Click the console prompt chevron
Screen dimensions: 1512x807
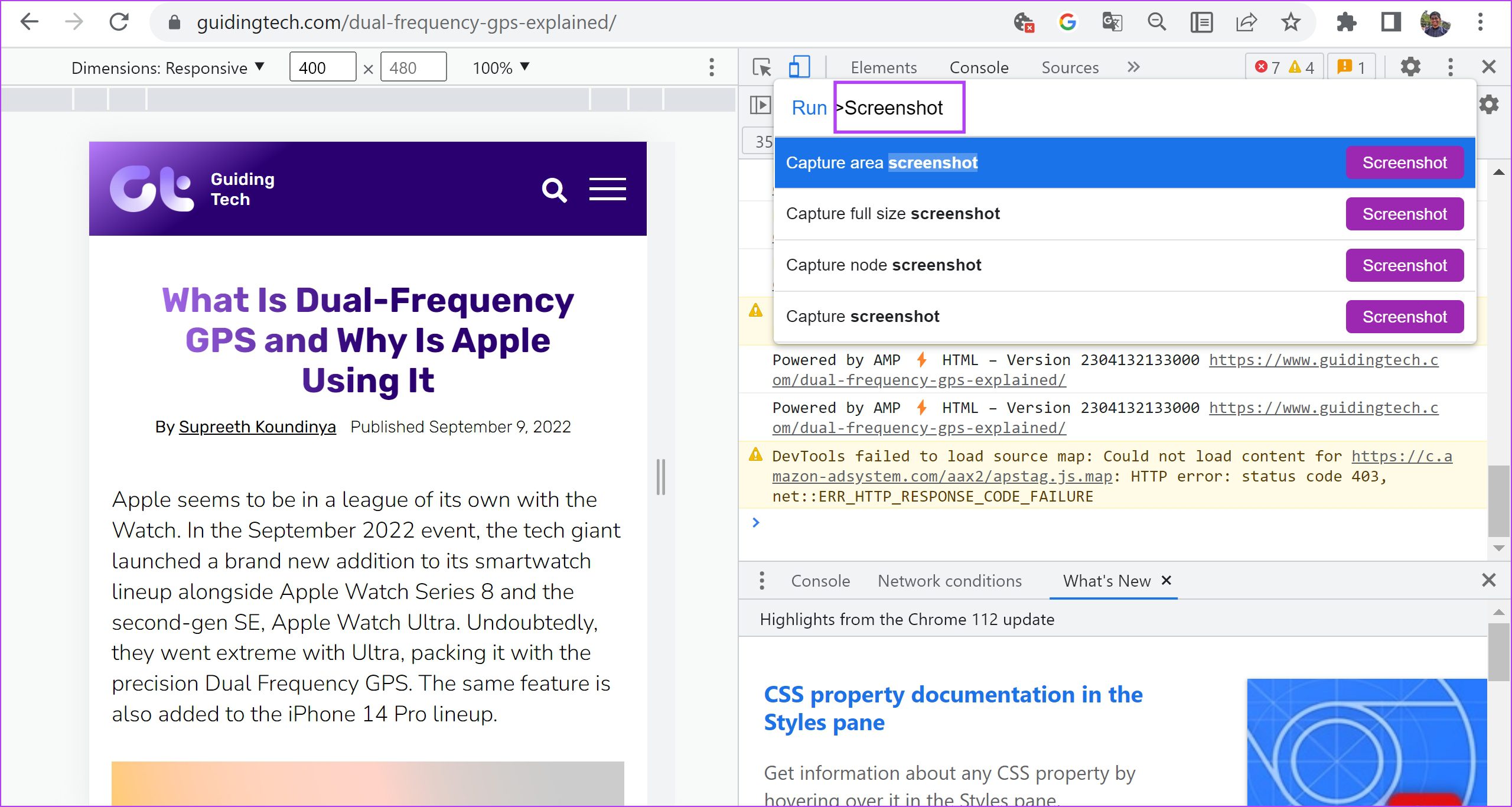coord(755,522)
